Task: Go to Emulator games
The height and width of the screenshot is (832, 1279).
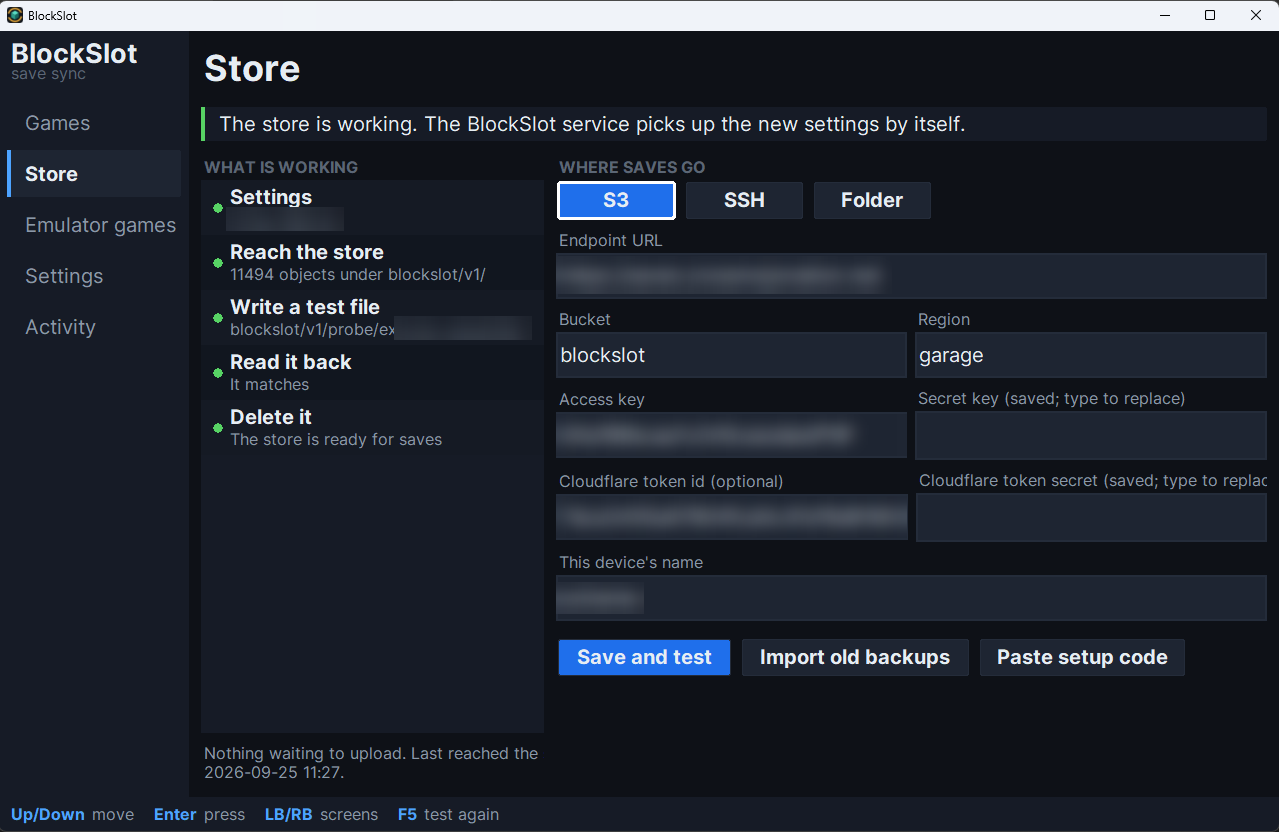Action: [x=94, y=225]
